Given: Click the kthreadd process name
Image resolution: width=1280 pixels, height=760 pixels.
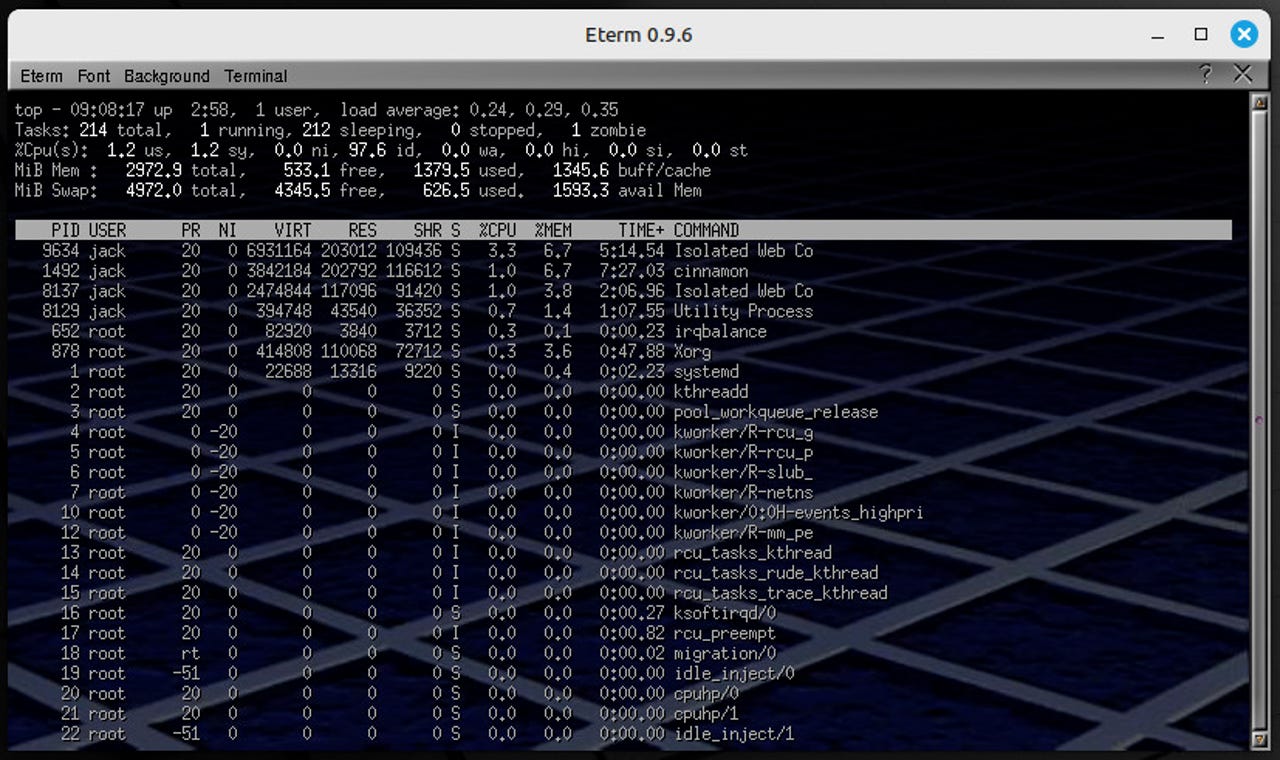Looking at the screenshot, I should click(711, 391).
